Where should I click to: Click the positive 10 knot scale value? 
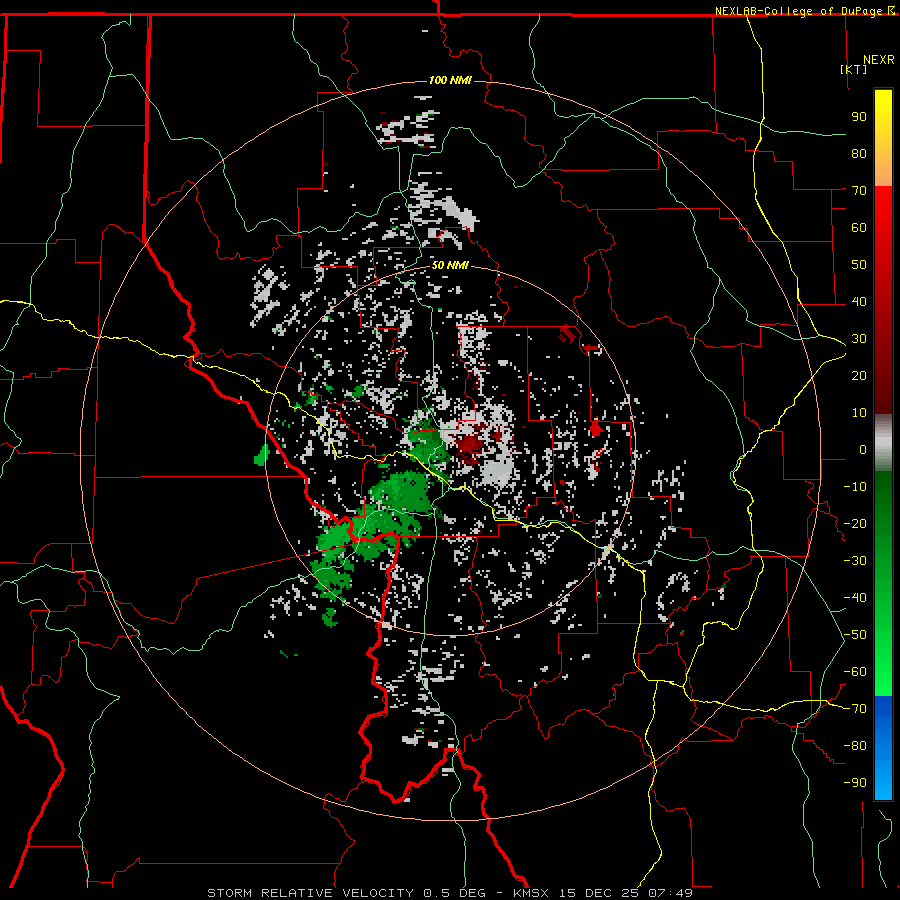pyautogui.click(x=859, y=413)
